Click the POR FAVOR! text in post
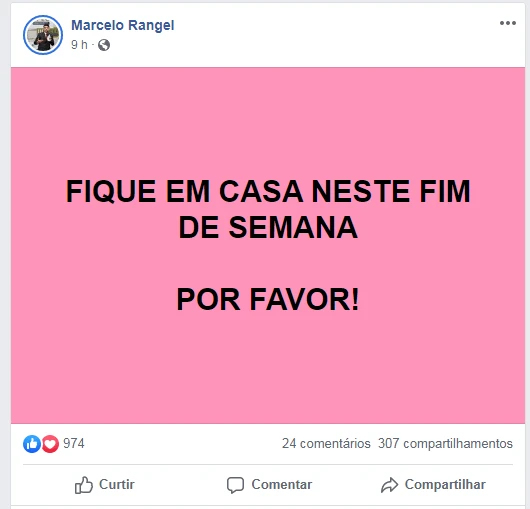The width and height of the screenshot is (530, 509). point(268,299)
